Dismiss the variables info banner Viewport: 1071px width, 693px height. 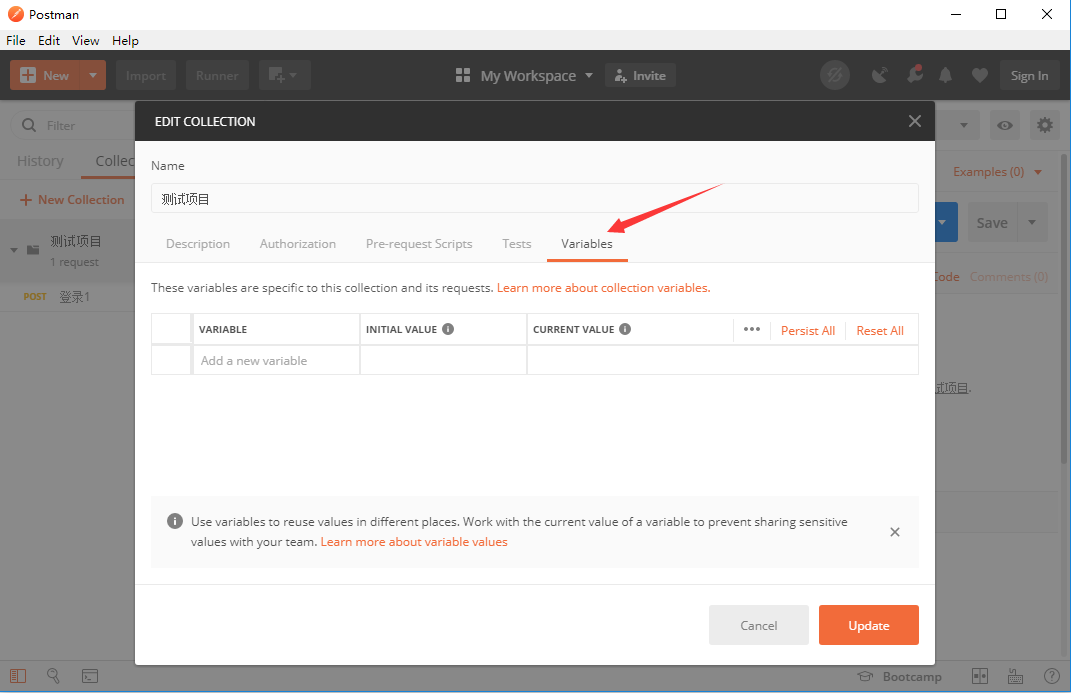click(x=895, y=532)
